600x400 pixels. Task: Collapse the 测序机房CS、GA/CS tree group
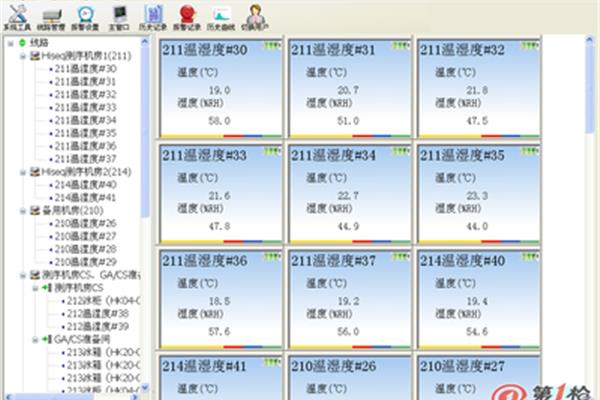pyautogui.click(x=23, y=275)
